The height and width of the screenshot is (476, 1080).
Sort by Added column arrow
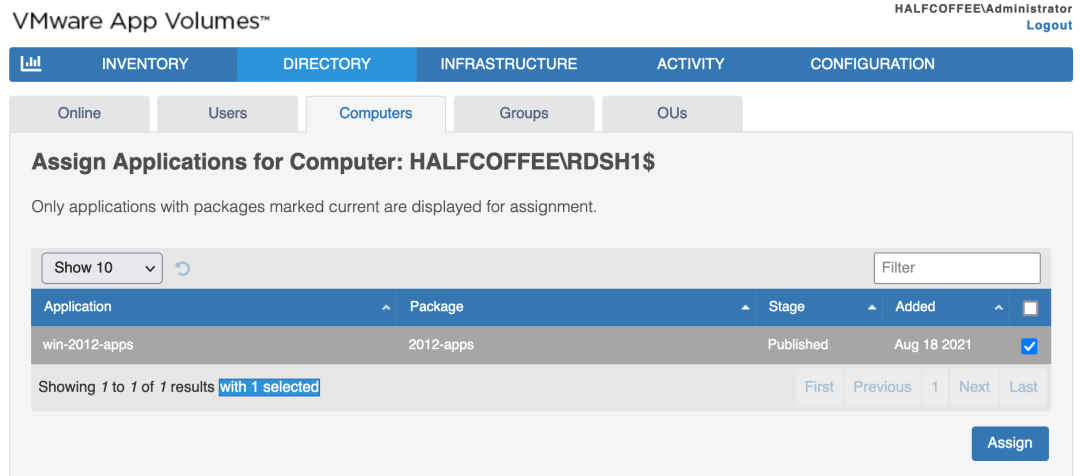(998, 308)
